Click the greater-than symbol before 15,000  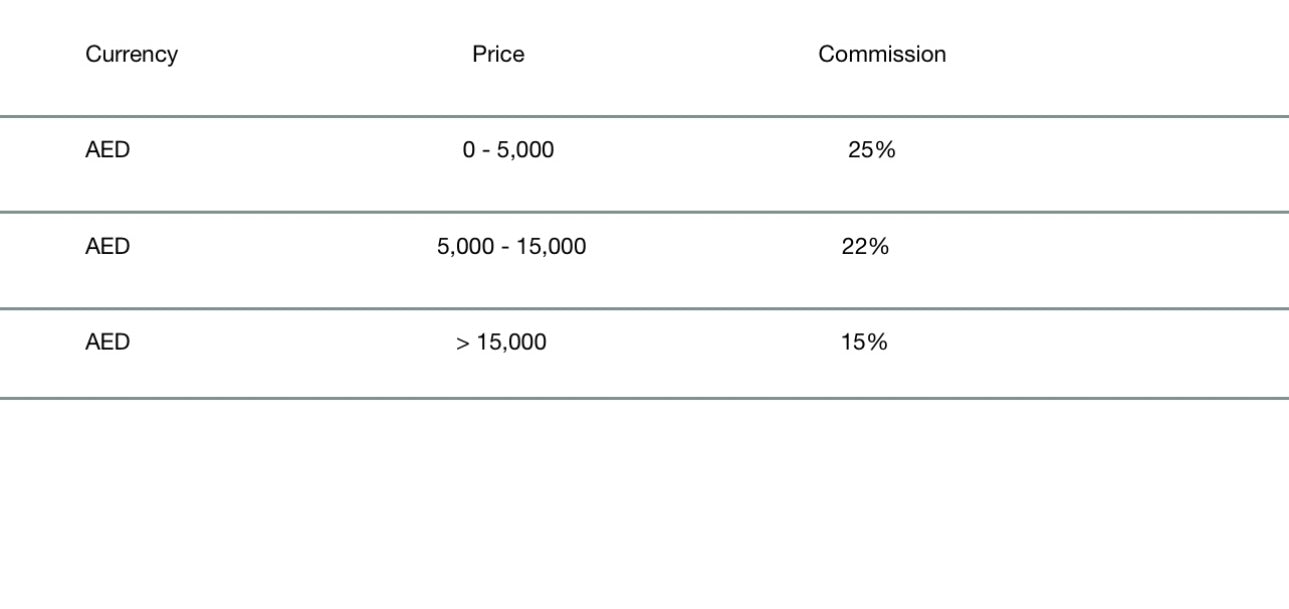tap(463, 344)
